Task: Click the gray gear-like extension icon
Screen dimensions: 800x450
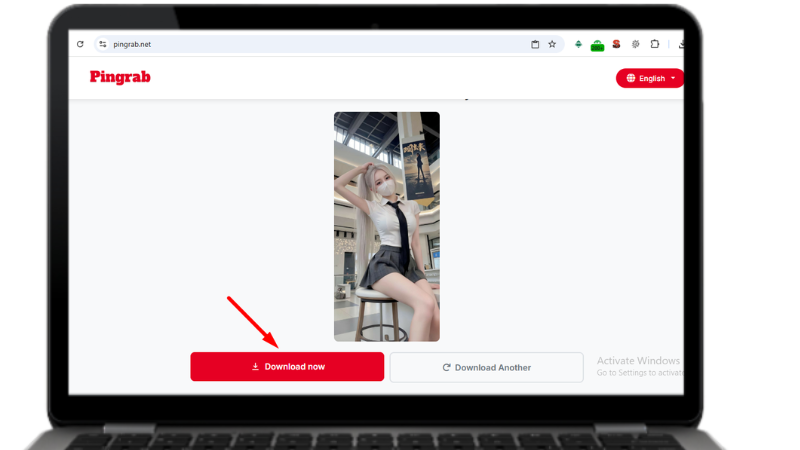Action: pos(636,44)
